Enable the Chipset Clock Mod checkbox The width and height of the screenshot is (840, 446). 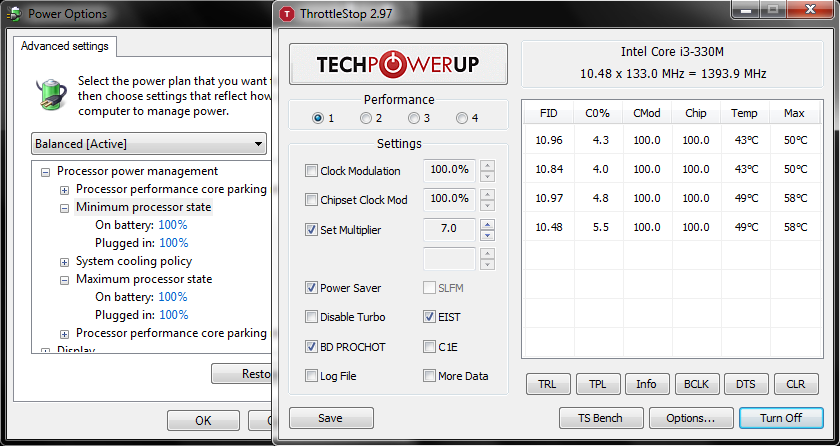coord(311,200)
